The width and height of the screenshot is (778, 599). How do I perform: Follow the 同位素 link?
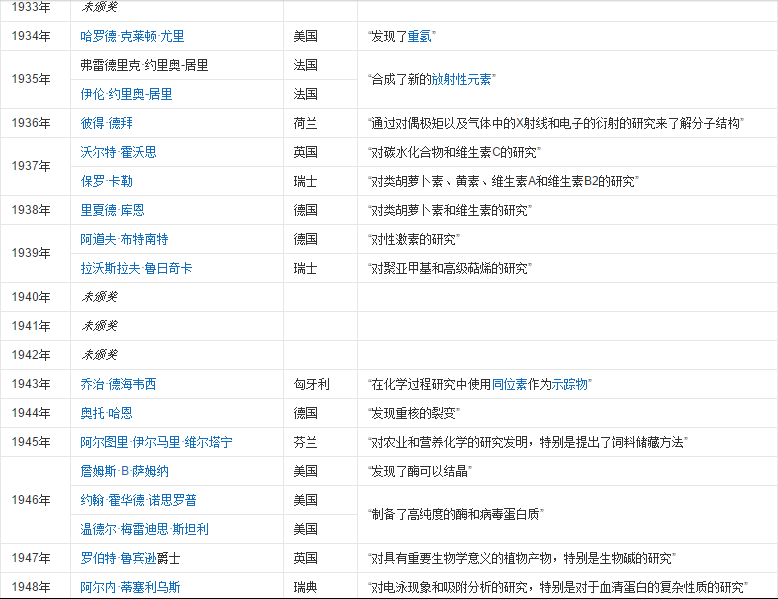point(509,384)
